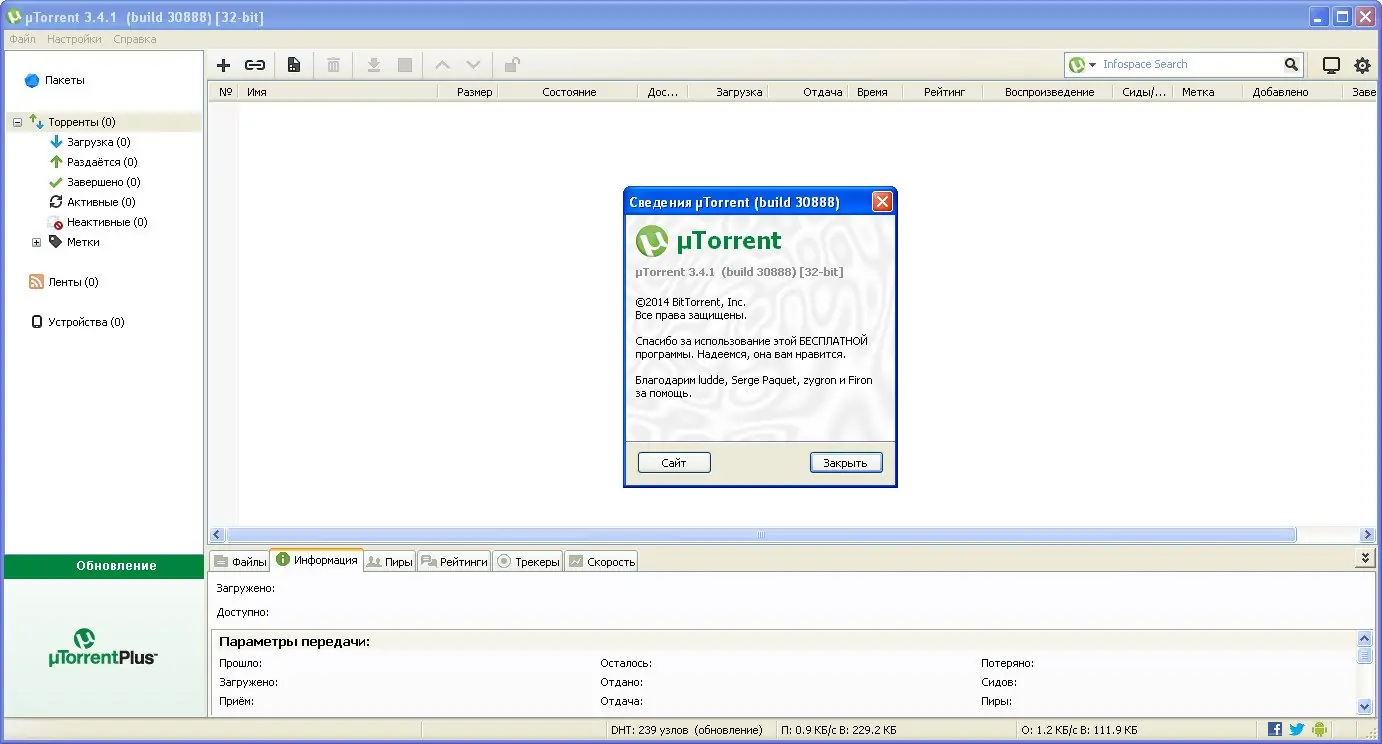The width and height of the screenshot is (1382, 744).
Task: Click the info pane scroll-up arrow
Action: pos(1366,638)
